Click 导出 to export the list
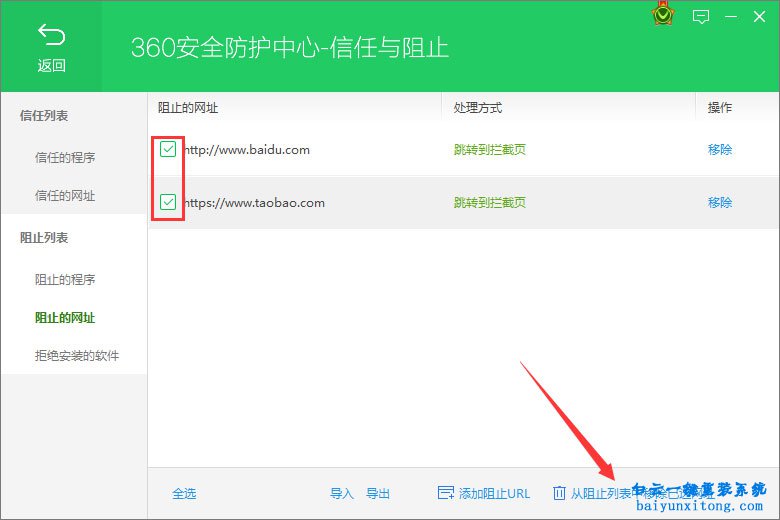 (x=378, y=494)
